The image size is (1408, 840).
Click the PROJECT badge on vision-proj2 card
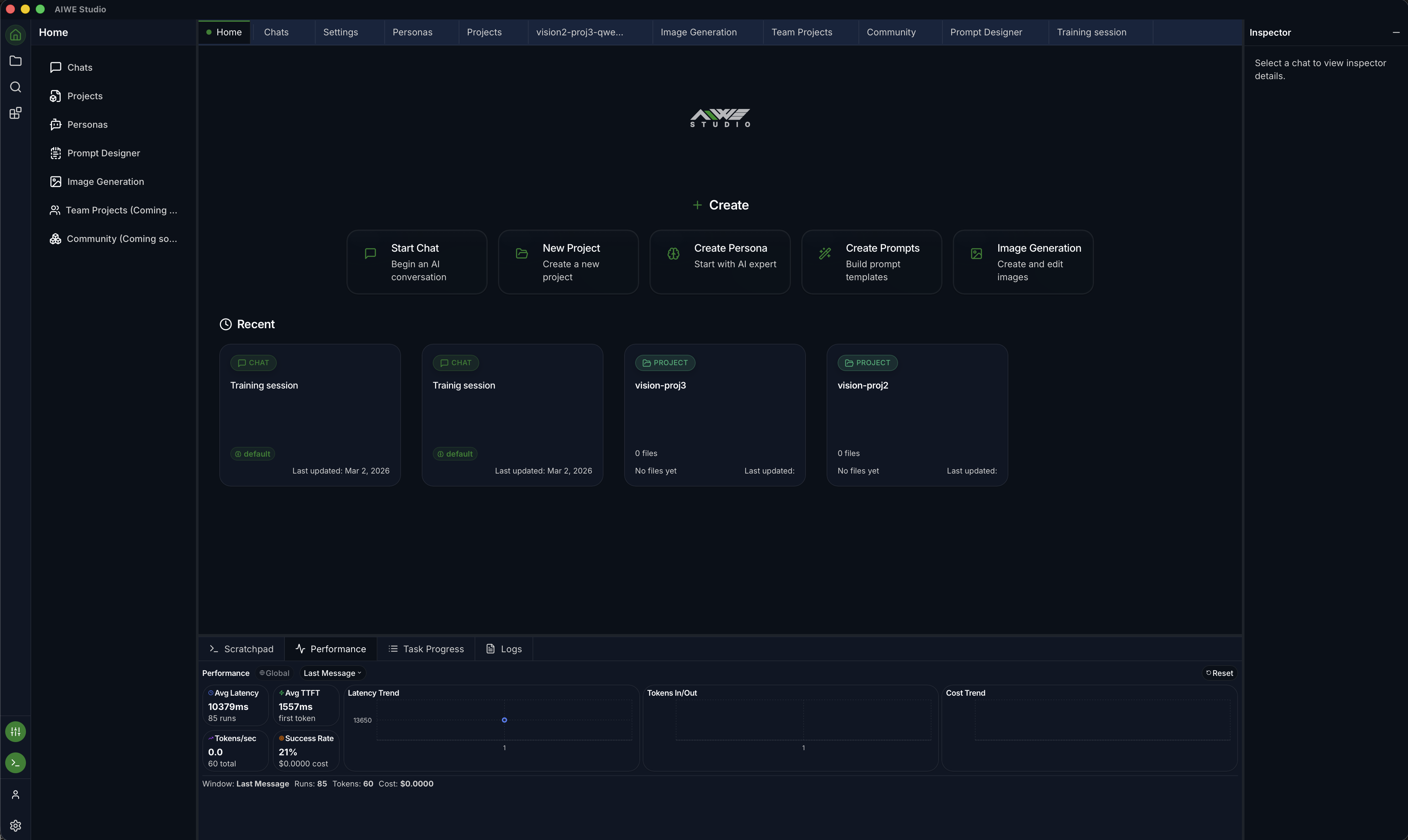pyautogui.click(x=867, y=363)
